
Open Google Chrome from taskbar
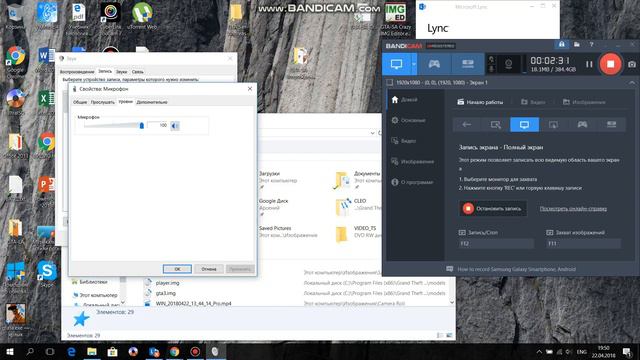(x=174, y=352)
